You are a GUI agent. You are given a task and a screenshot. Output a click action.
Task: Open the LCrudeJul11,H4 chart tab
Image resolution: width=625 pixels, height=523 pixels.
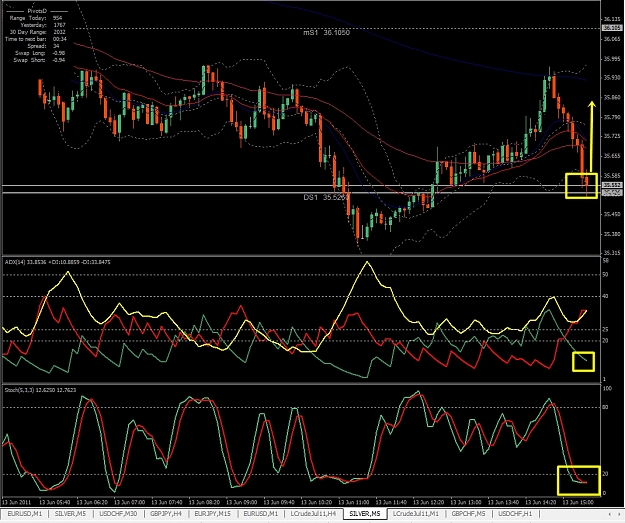pos(313,514)
